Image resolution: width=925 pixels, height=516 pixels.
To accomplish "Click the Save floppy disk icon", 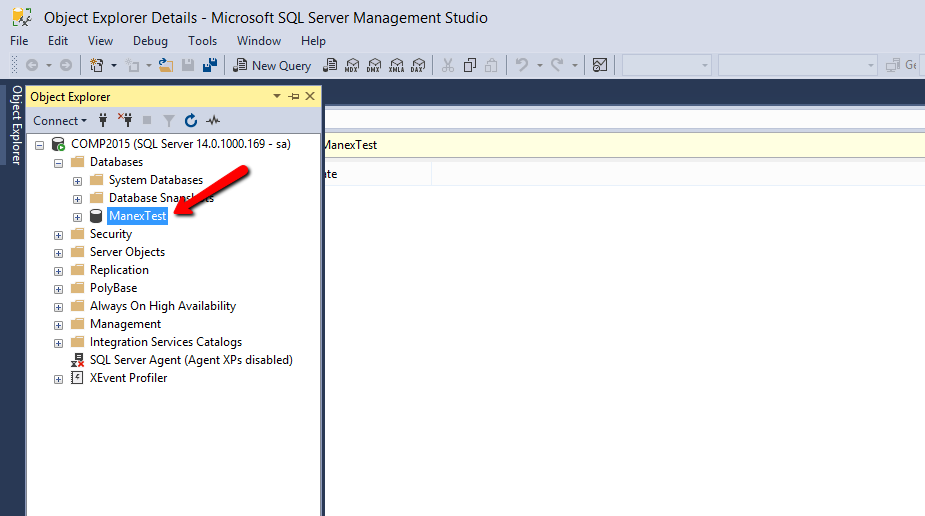I will coord(188,65).
